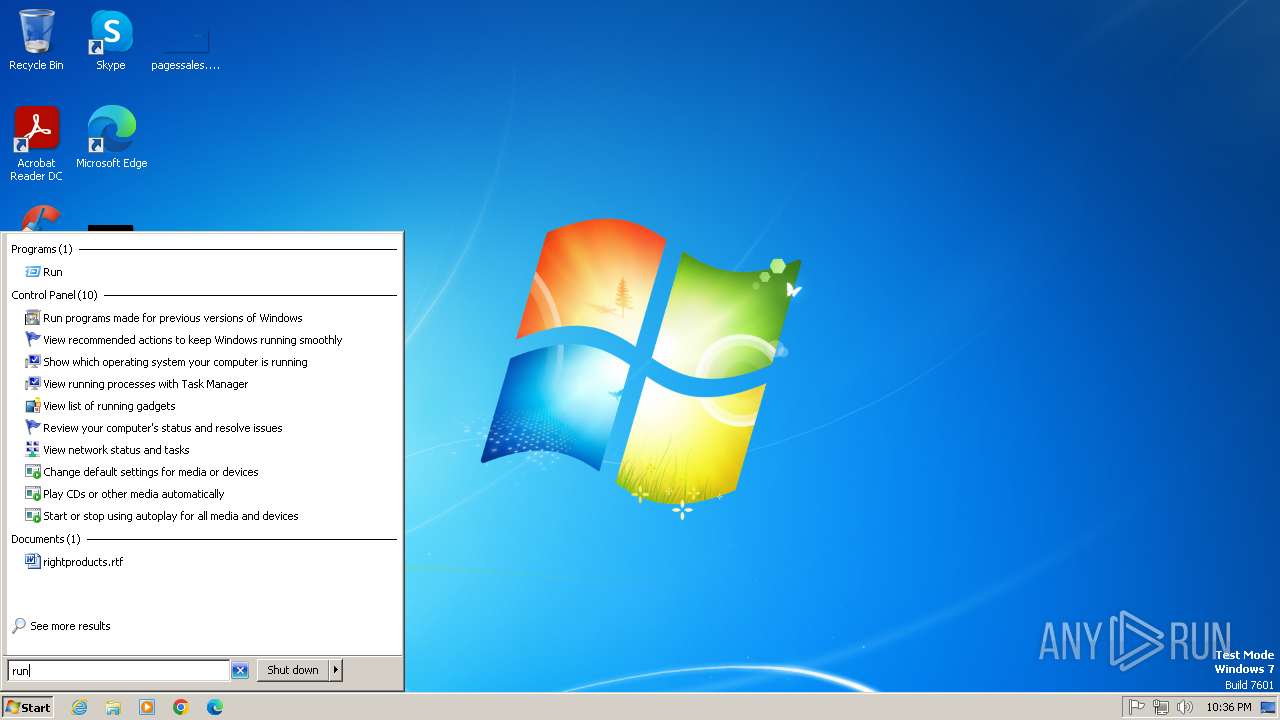This screenshot has width=1280, height=720.
Task: Click the network tray icon
Action: coord(1161,707)
